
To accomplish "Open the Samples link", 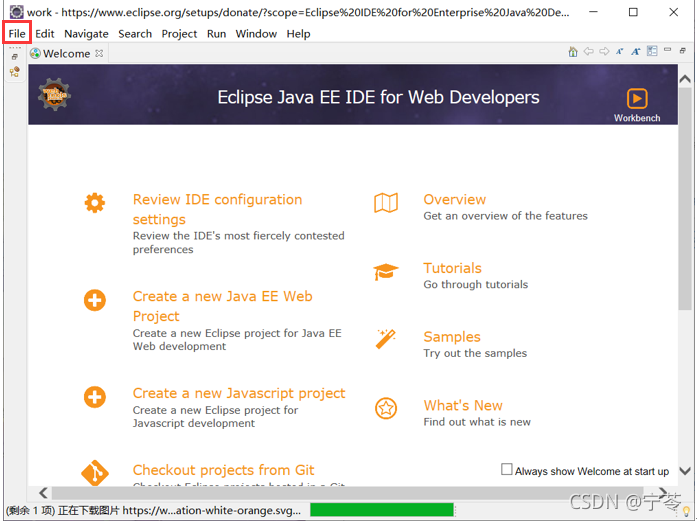I will 452,337.
